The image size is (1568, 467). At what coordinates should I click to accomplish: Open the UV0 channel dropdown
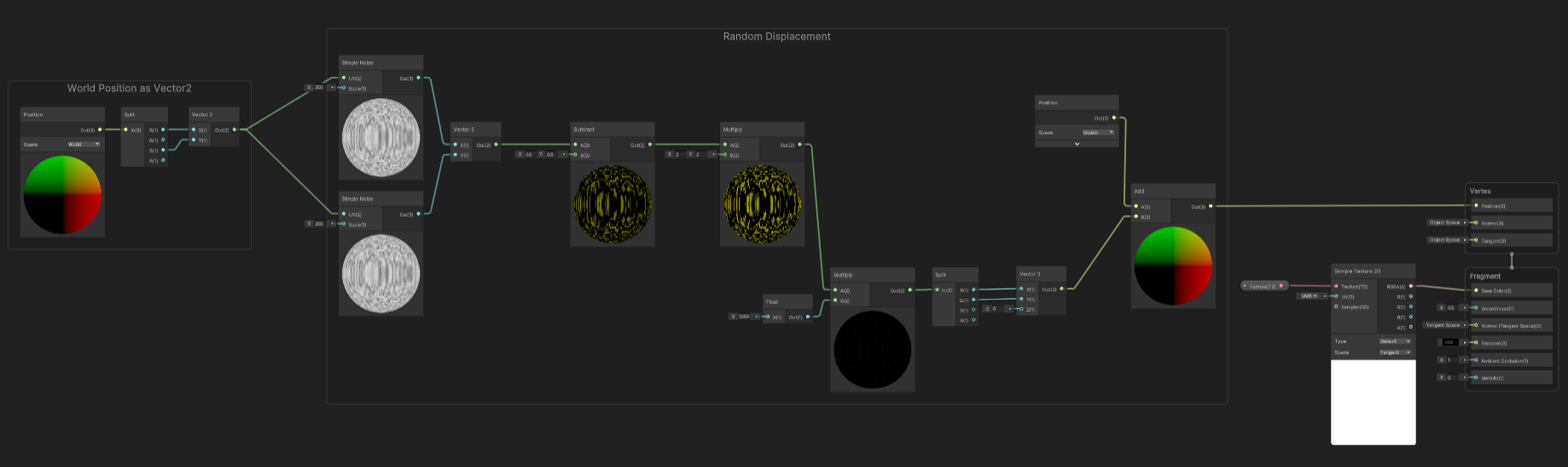point(1309,296)
